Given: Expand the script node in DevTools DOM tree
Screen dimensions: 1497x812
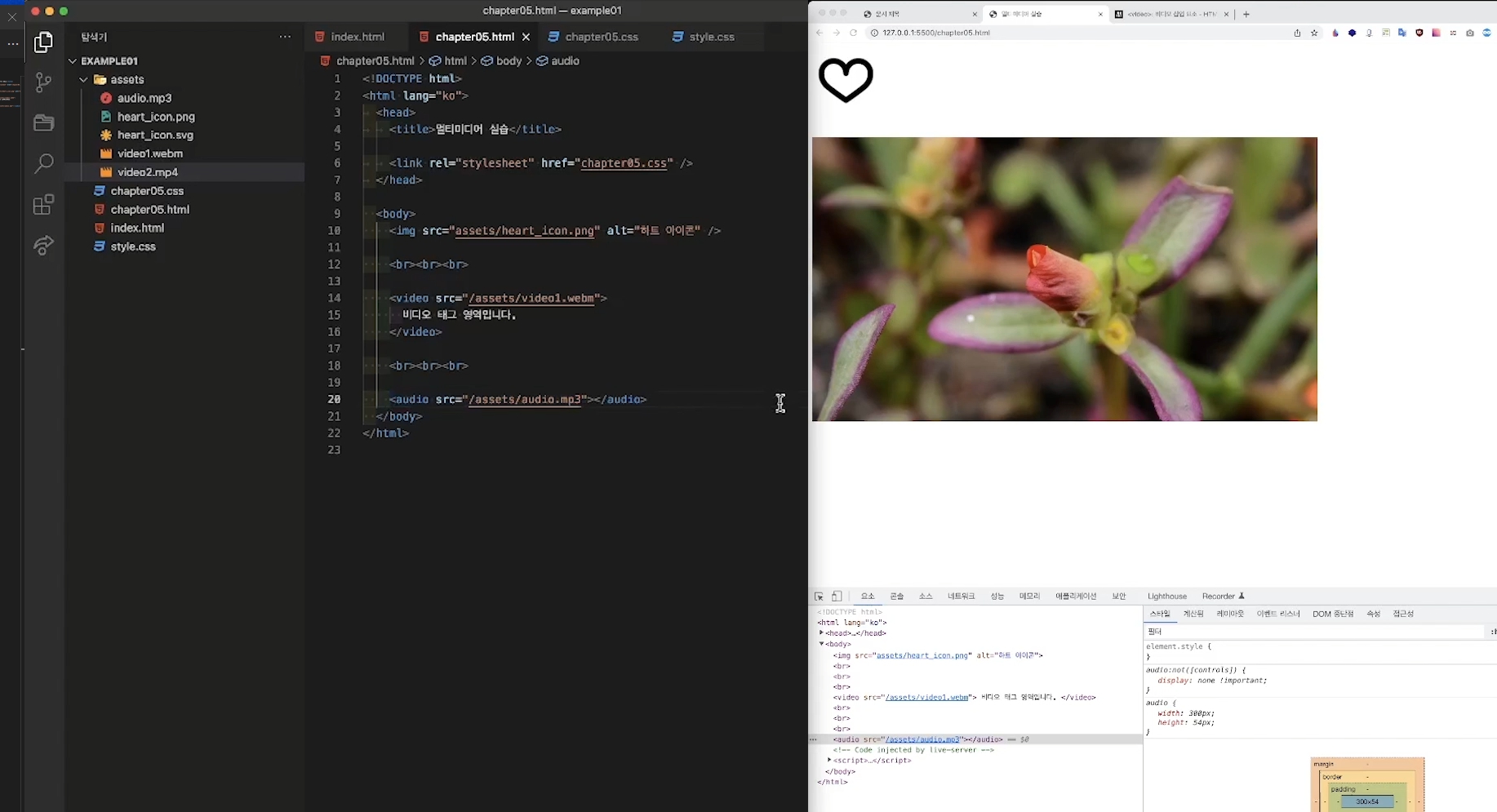Looking at the screenshot, I should (829, 761).
